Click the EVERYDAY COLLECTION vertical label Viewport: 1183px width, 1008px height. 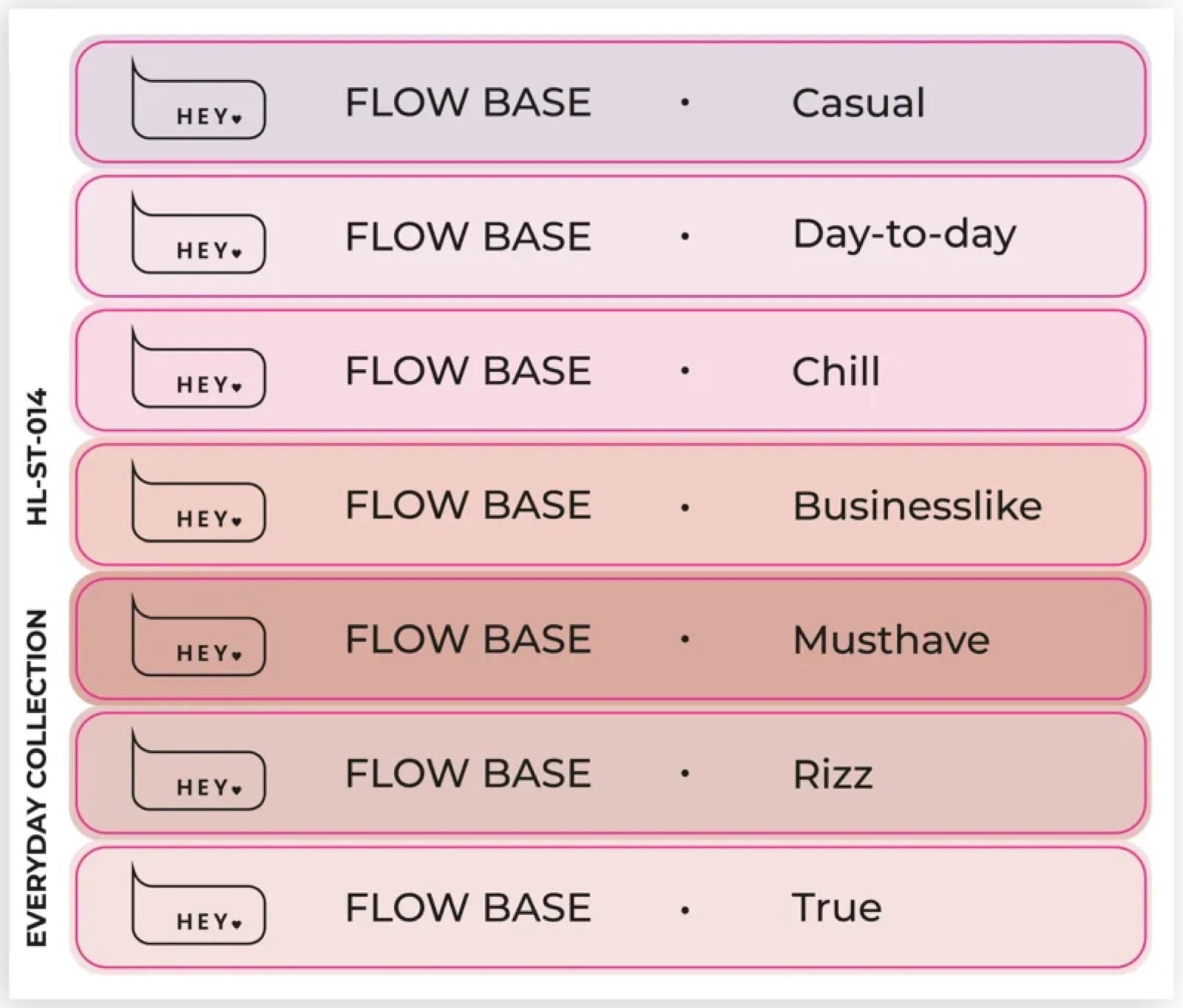(36, 777)
